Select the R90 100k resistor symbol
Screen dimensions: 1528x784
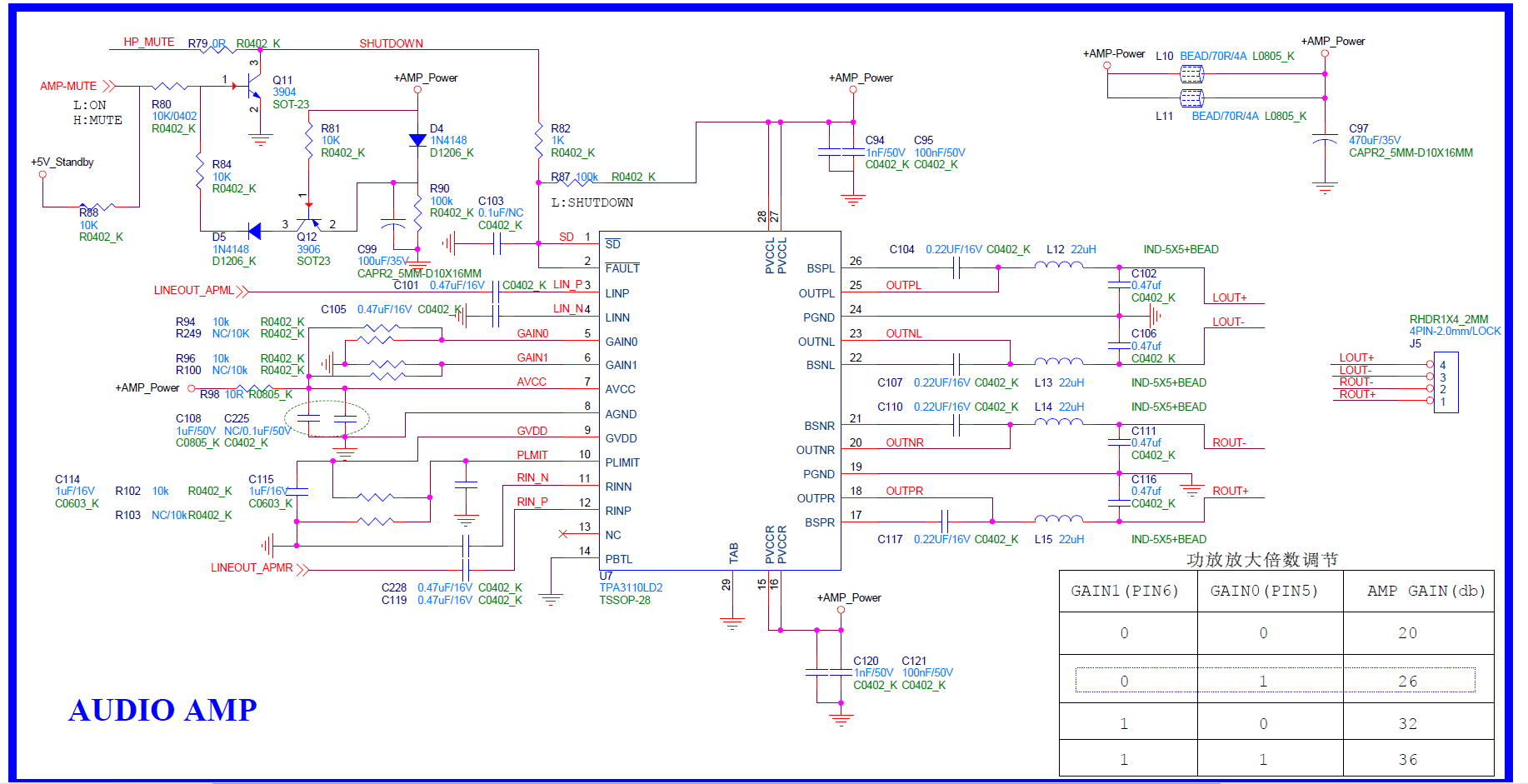(x=417, y=212)
